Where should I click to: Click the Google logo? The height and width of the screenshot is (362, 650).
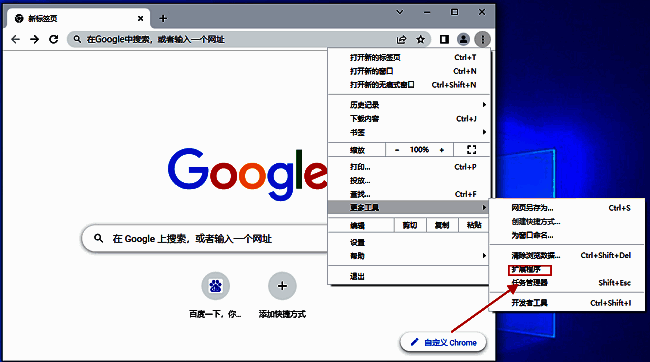pos(247,174)
